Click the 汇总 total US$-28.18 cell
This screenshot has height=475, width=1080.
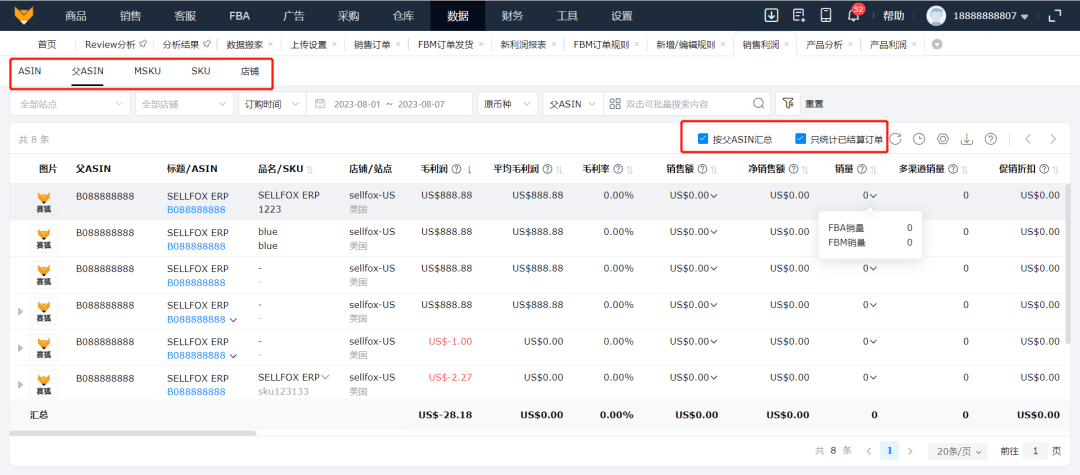445,415
